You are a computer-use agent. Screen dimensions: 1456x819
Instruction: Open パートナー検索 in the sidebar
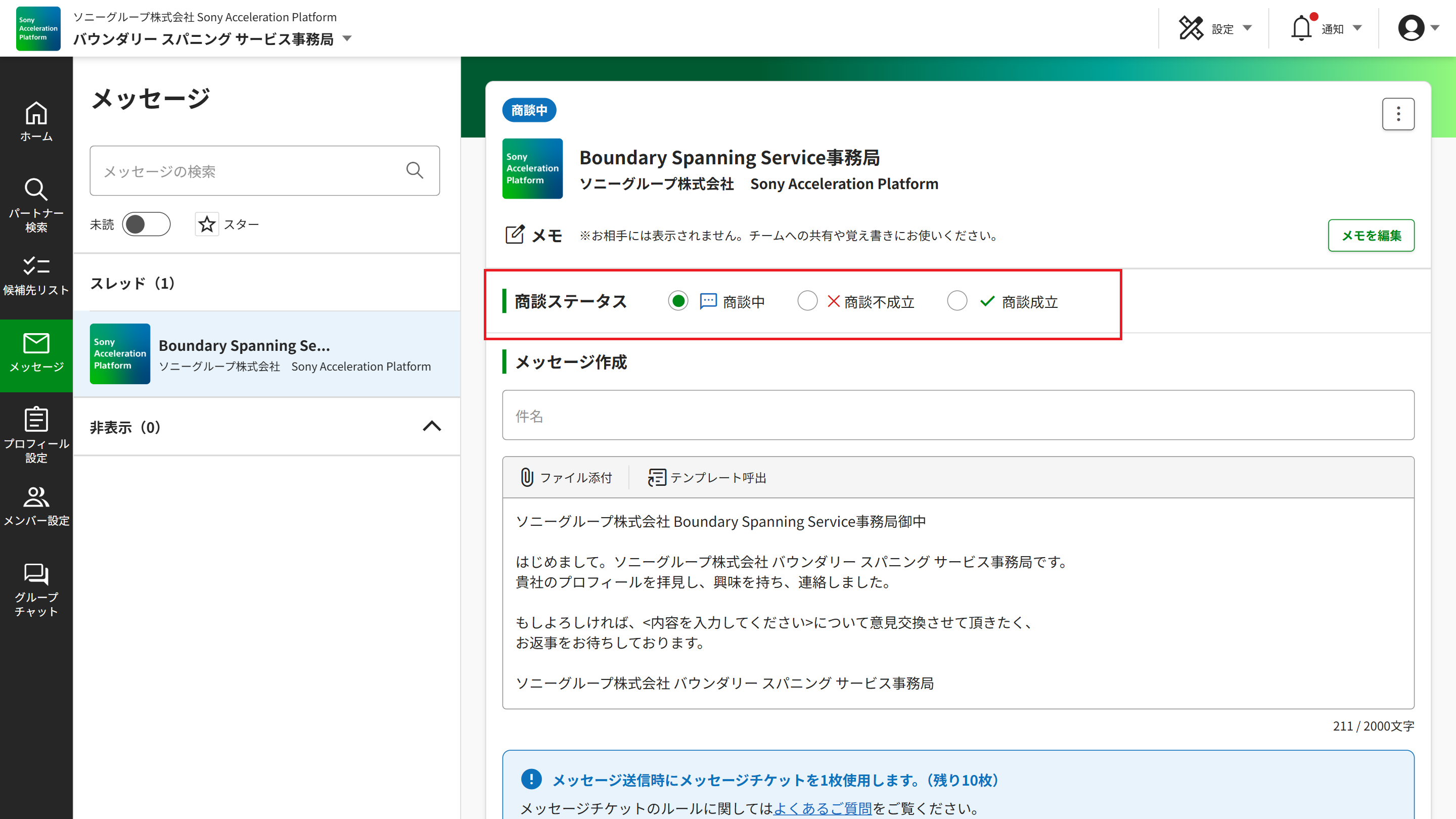tap(36, 205)
